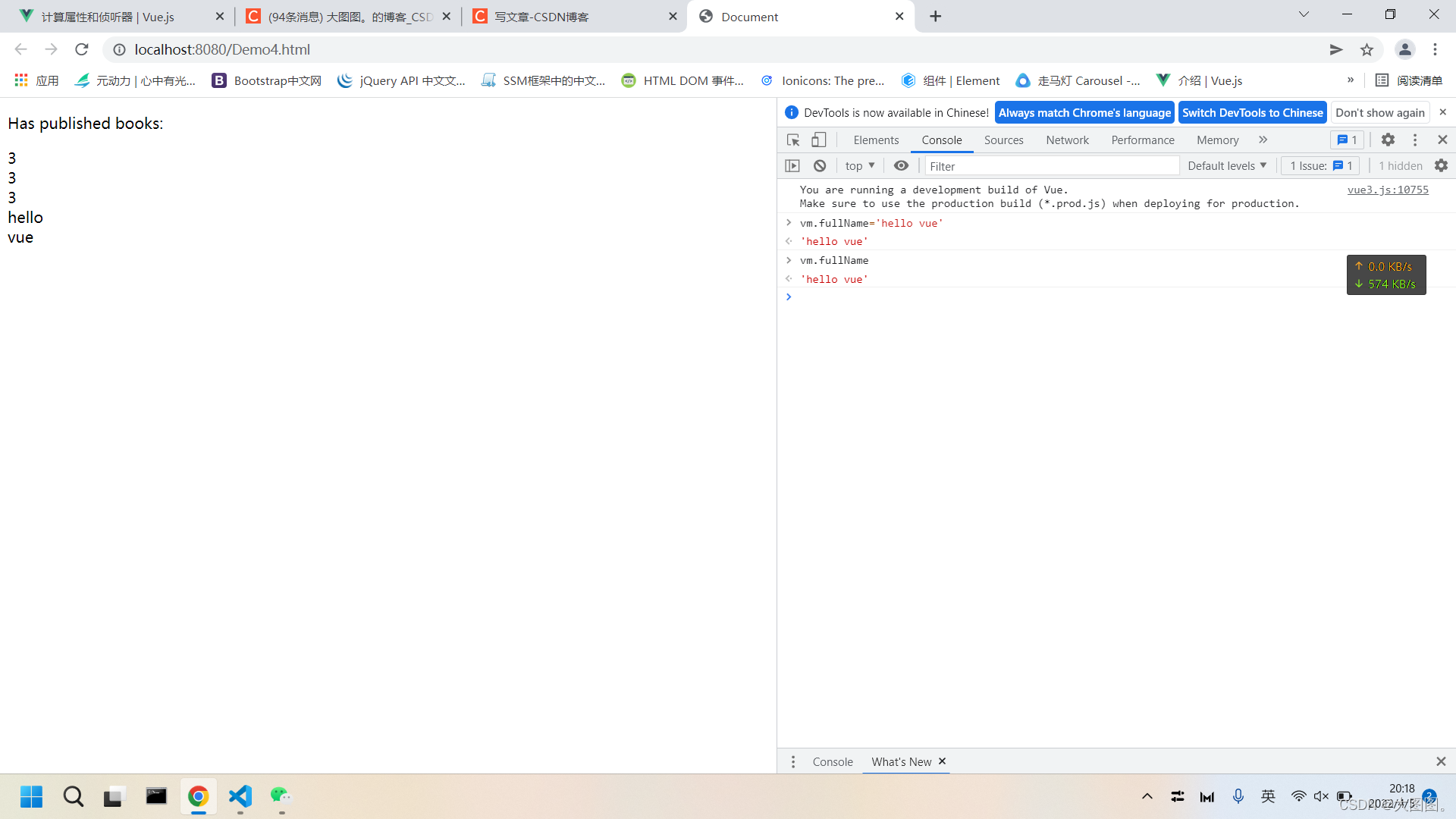Toggle device toolbar icon in DevTools
The width and height of the screenshot is (1456, 819).
pyautogui.click(x=819, y=140)
